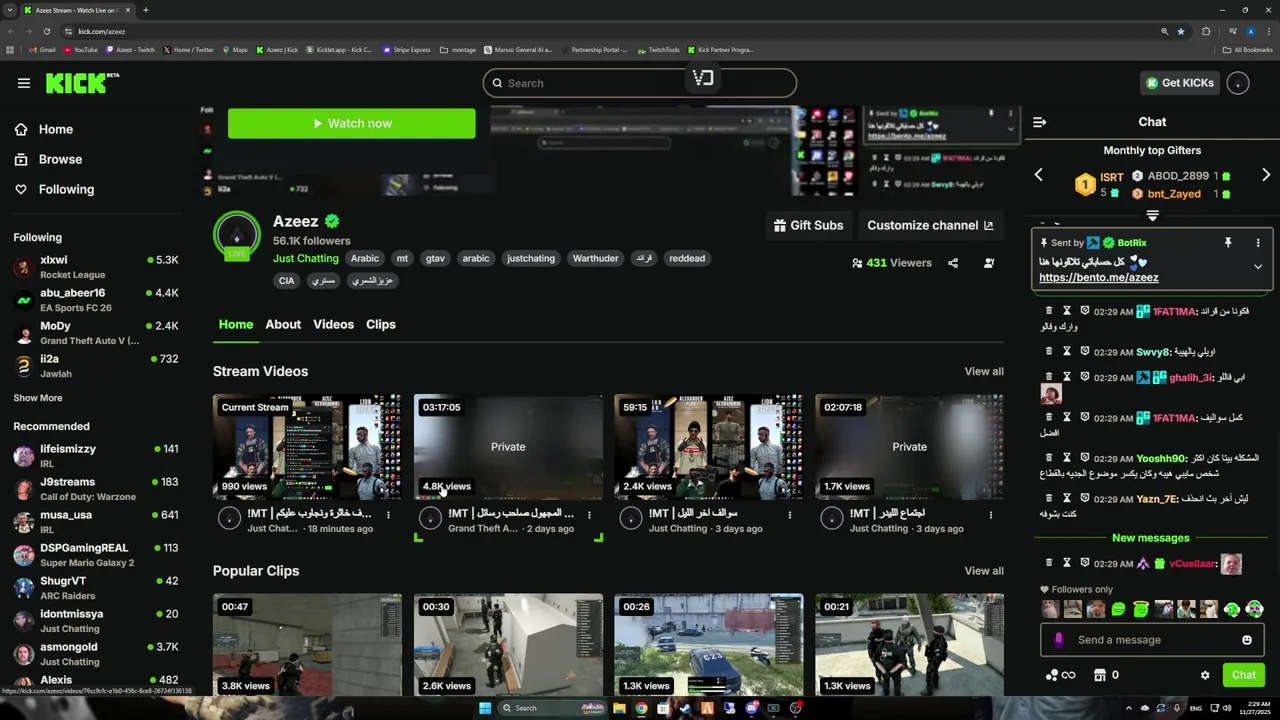The width and height of the screenshot is (1280, 720).
Task: Show previous top gifters
Action: 1038,175
